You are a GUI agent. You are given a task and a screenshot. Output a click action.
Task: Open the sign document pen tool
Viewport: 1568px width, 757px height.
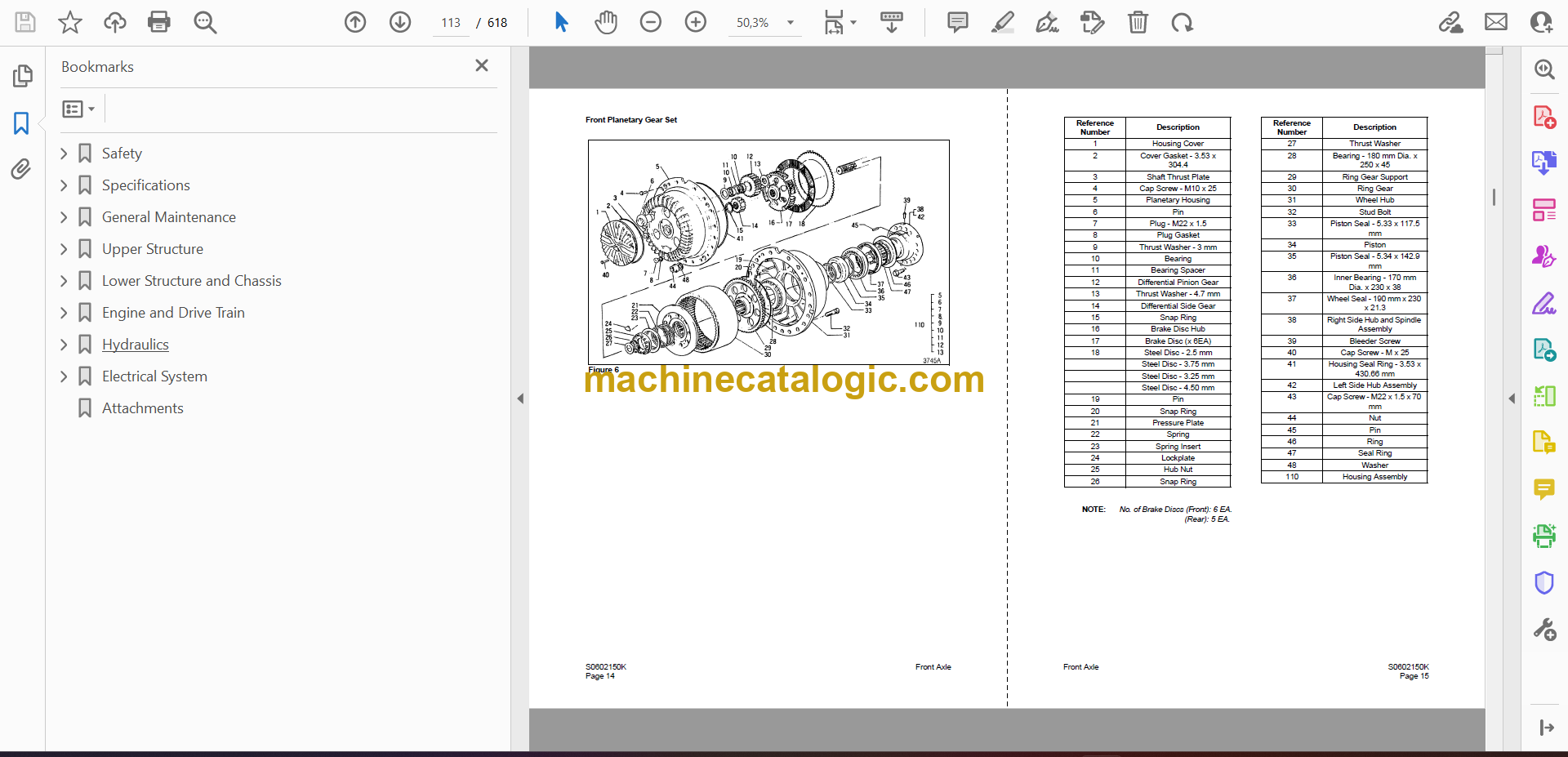point(1047,22)
